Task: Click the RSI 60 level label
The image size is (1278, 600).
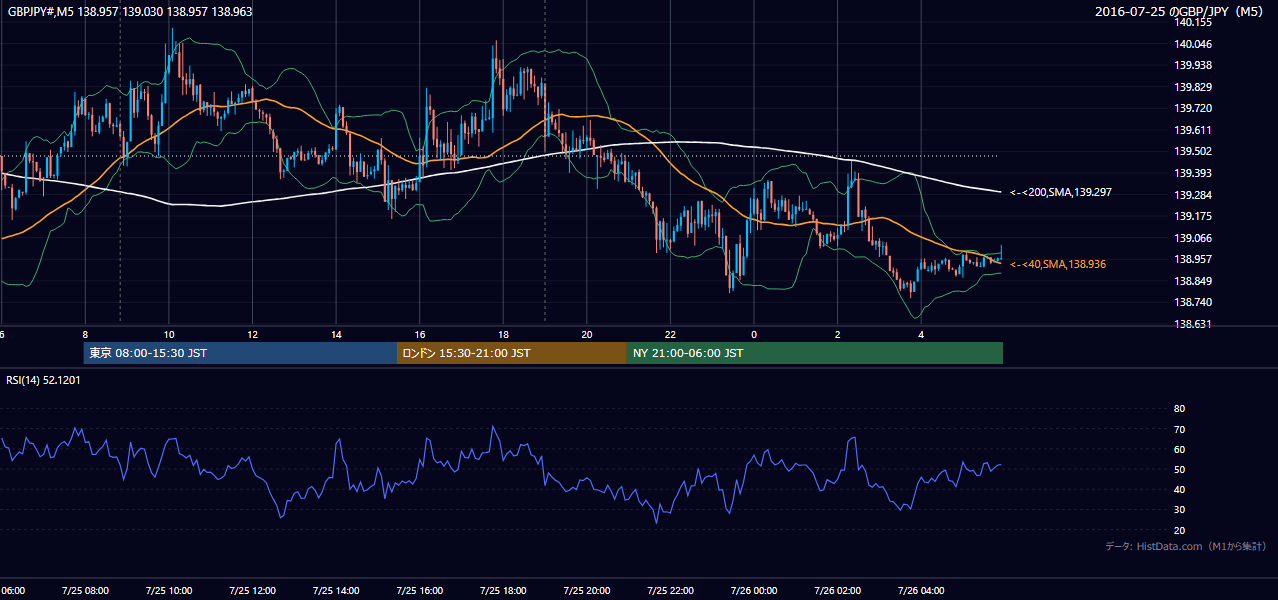Action: [1179, 449]
